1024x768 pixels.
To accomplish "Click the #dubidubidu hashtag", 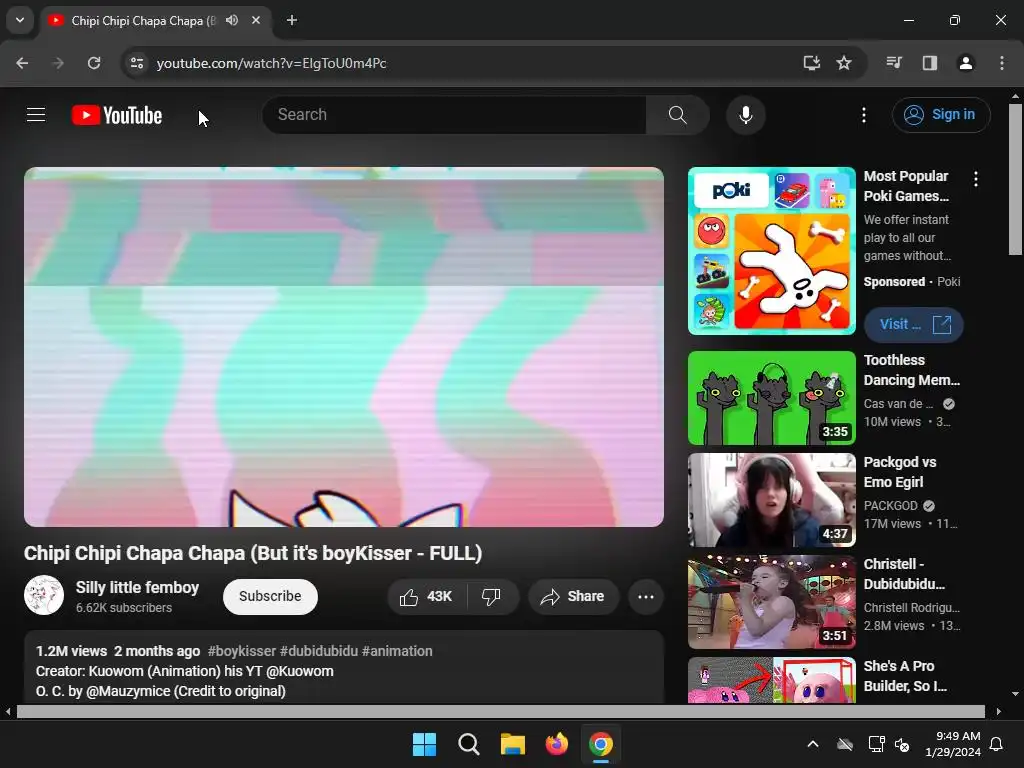I will (319, 651).
